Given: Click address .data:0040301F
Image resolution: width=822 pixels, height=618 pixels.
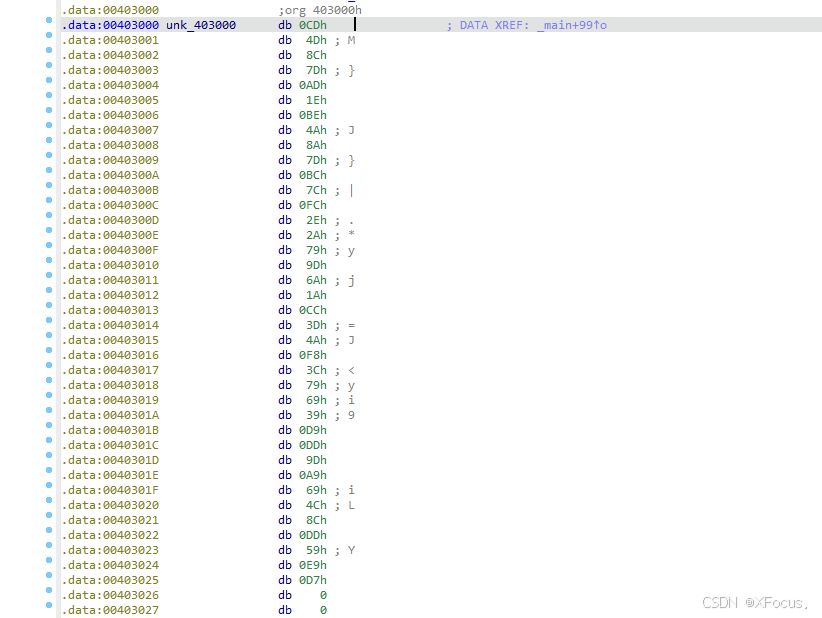Looking at the screenshot, I should coord(110,491).
